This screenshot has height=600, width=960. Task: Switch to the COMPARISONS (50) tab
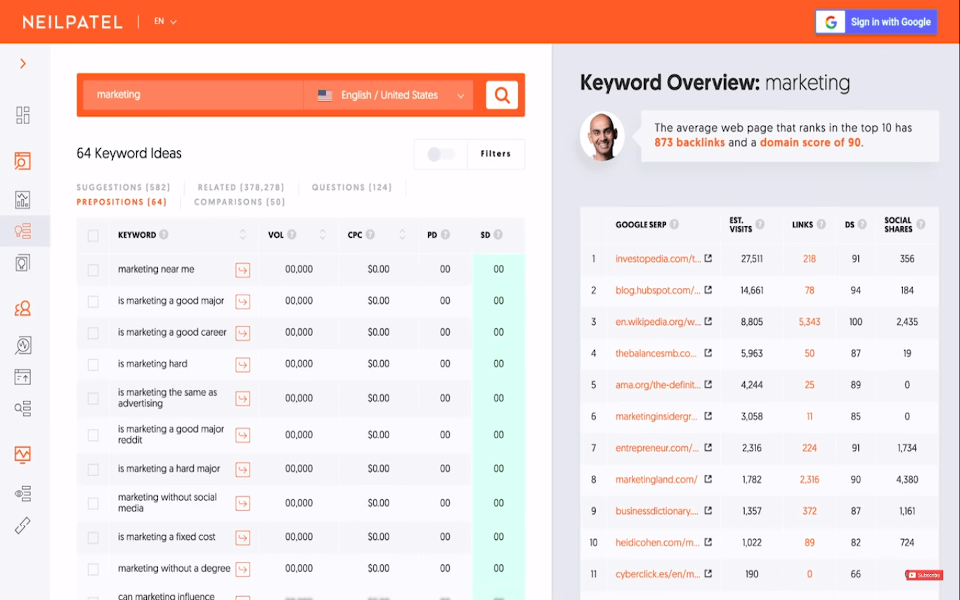[239, 202]
